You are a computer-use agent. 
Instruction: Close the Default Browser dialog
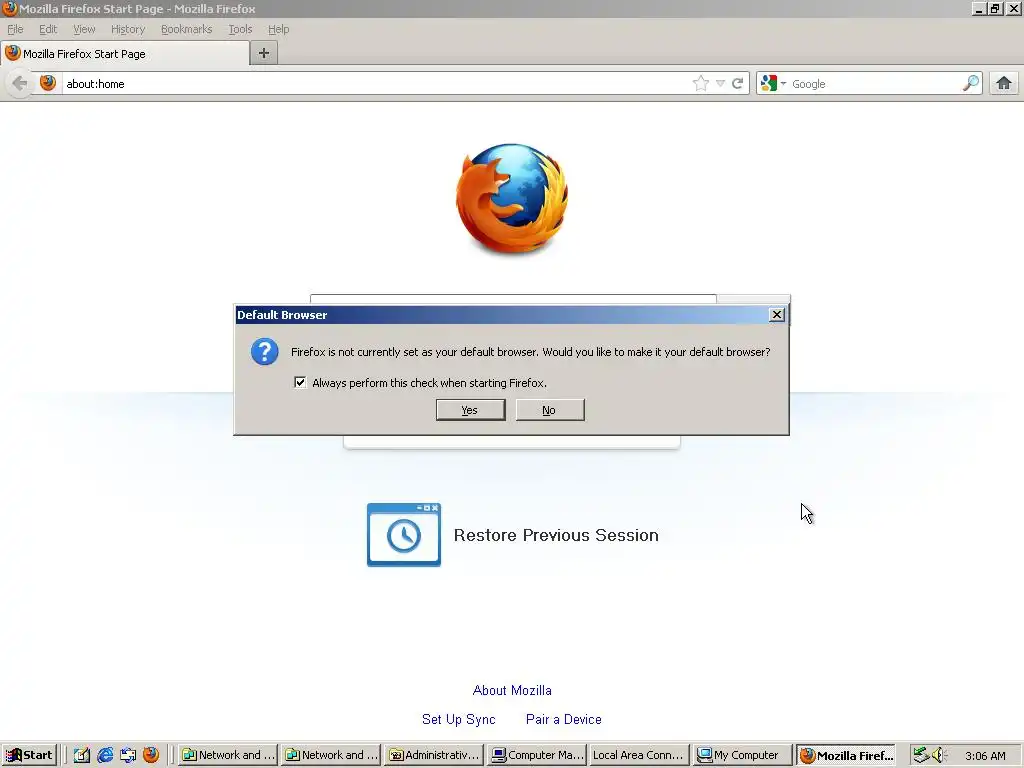776,315
